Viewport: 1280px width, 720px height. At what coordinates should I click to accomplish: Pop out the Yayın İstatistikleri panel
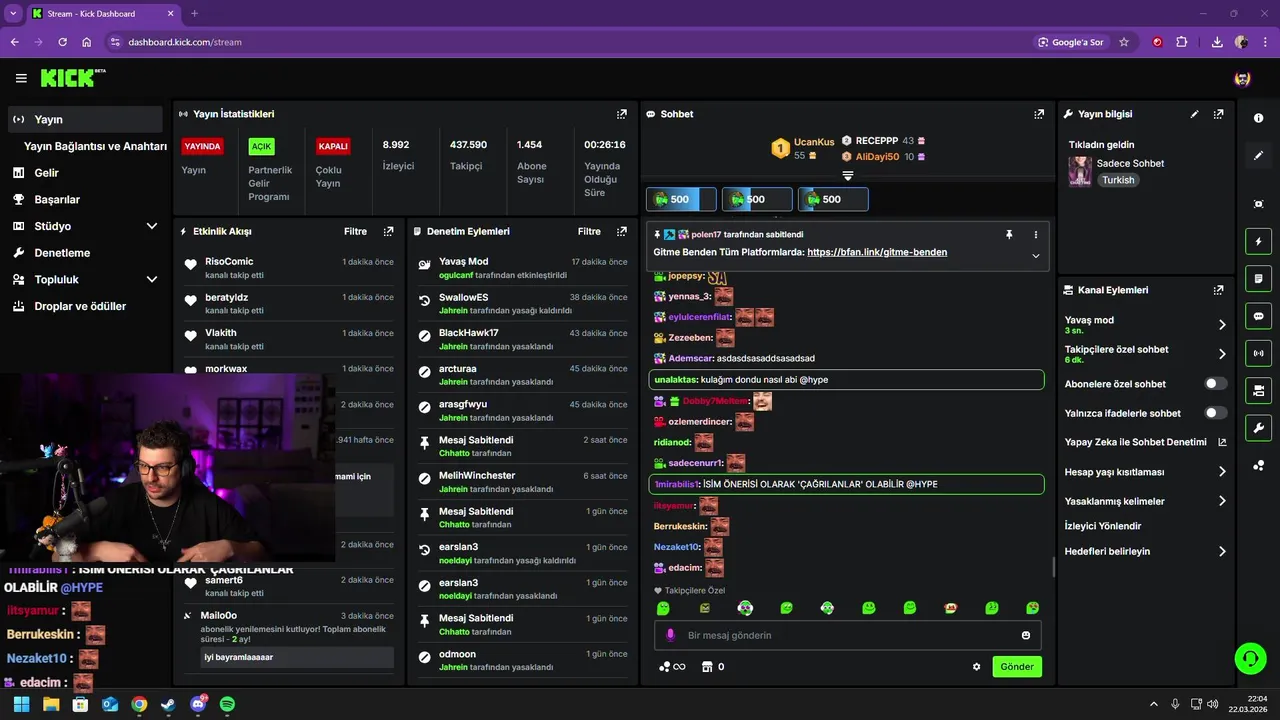click(x=622, y=114)
